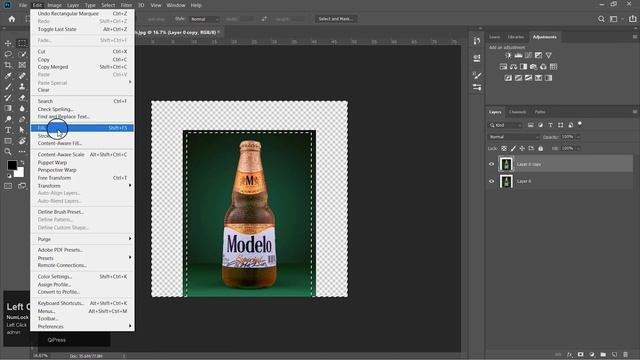Screen dimensions: 640x360
Task: Toggle lock position
Action: coord(522,149)
